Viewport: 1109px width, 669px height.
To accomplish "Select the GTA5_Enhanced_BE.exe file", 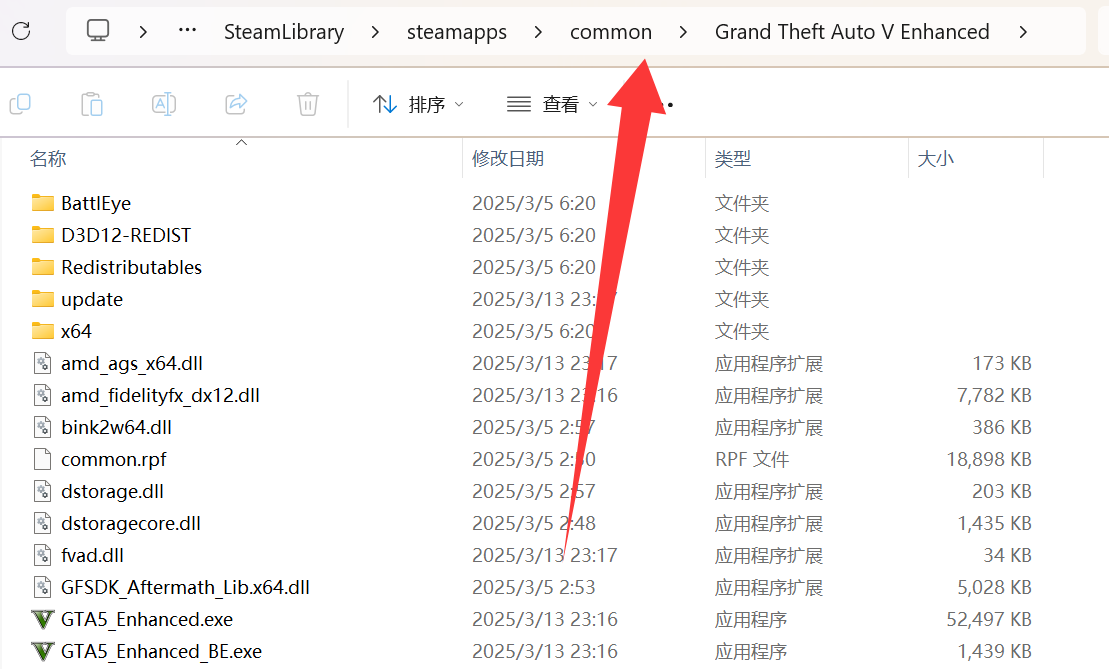I will [160, 651].
